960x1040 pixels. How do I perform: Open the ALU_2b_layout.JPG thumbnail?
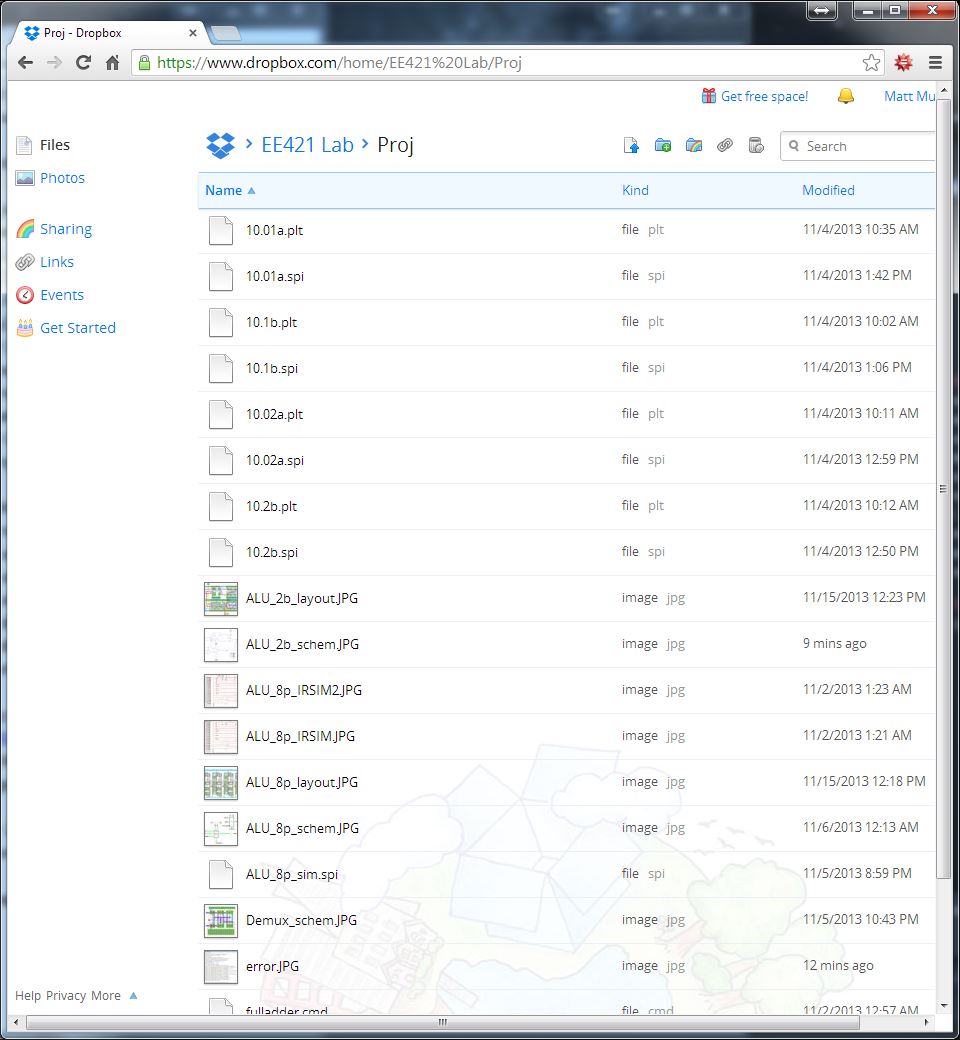pos(220,597)
